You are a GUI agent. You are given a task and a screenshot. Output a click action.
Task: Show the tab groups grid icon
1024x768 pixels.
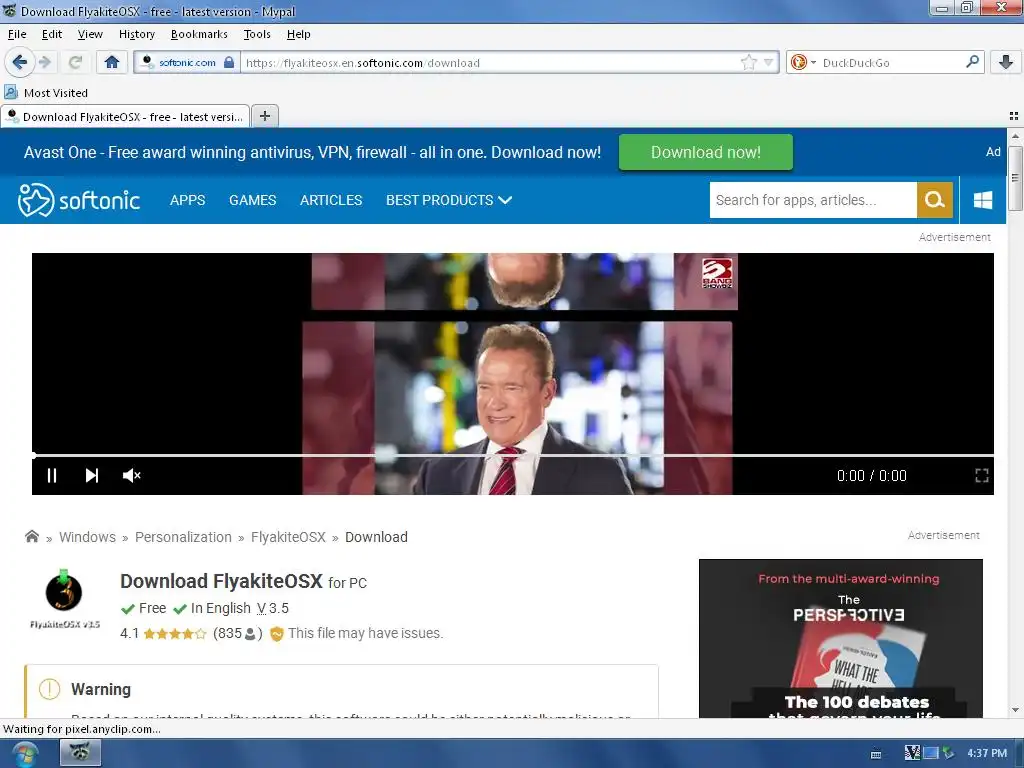coord(1014,116)
